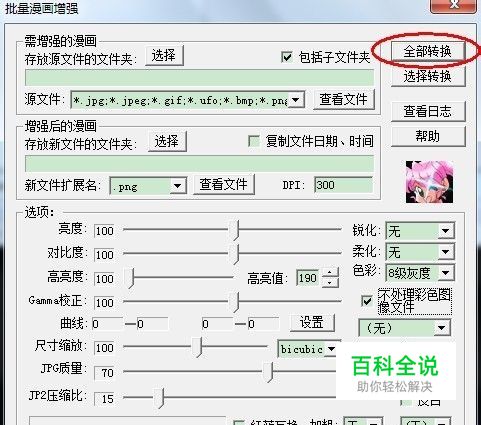481x425 pixels.
Task: Click the new-file folder path field
Action: pyautogui.click(x=199, y=164)
